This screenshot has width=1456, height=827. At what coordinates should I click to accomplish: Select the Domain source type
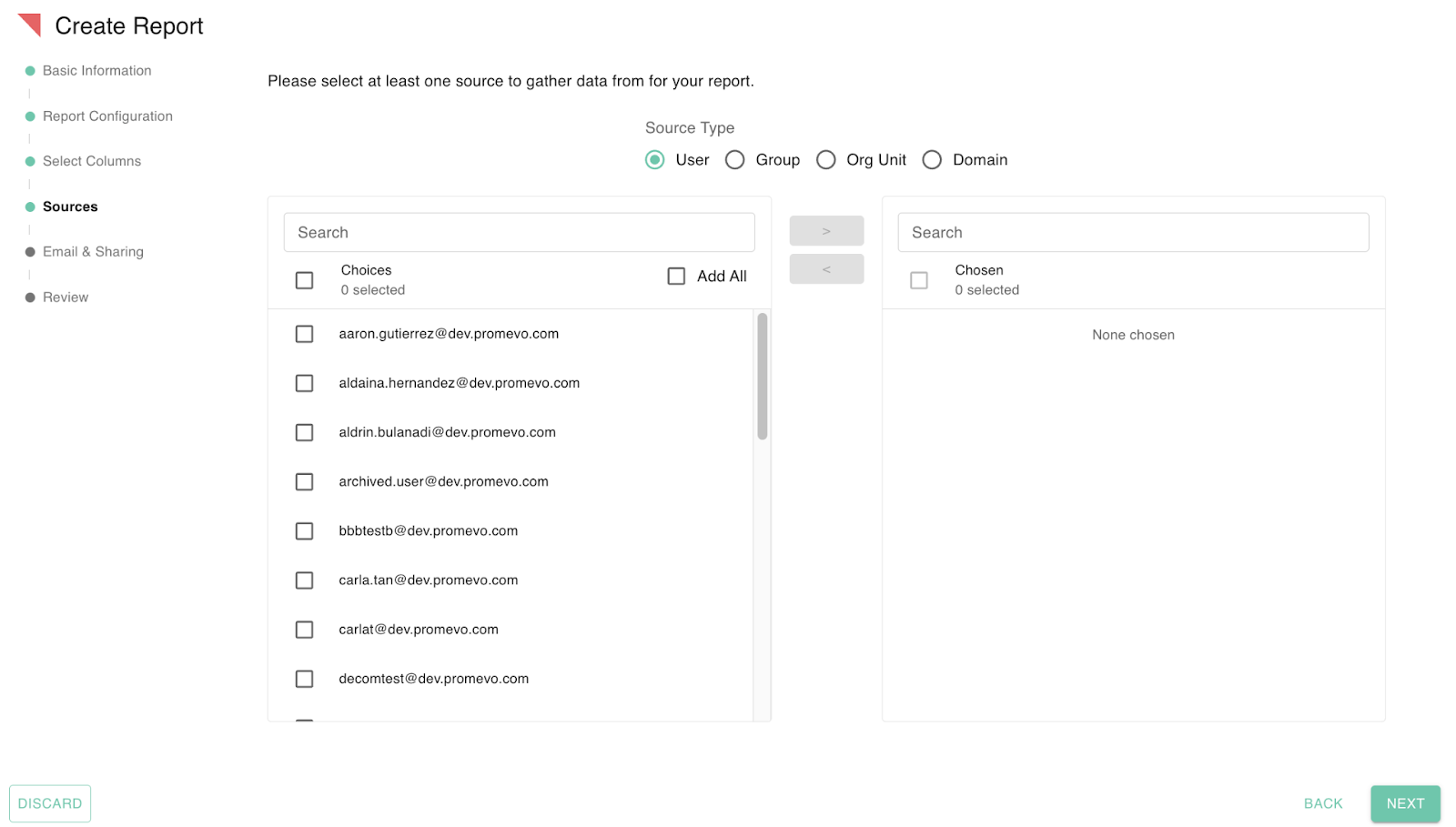(x=932, y=159)
